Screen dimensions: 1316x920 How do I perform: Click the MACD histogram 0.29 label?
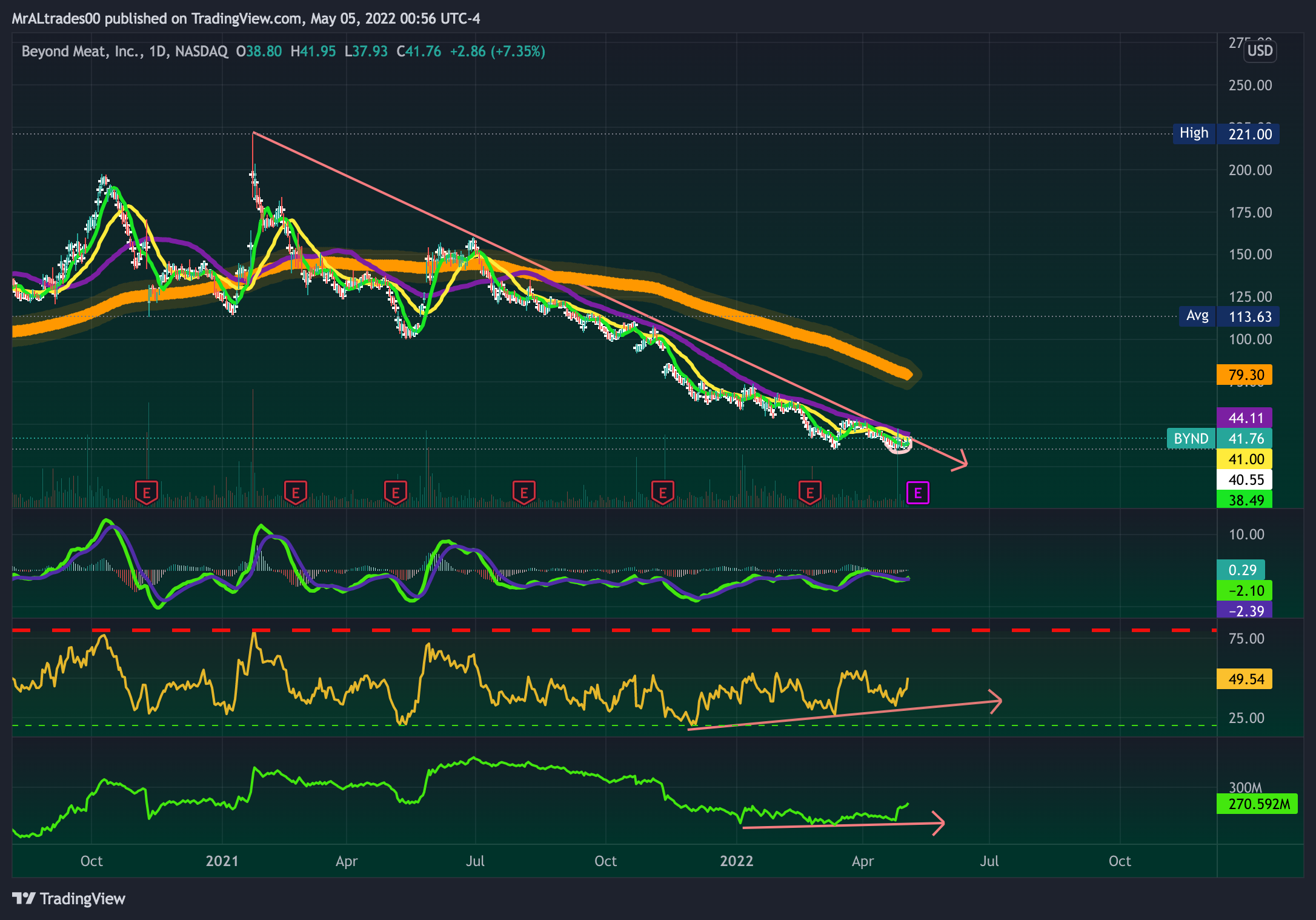click(x=1241, y=570)
